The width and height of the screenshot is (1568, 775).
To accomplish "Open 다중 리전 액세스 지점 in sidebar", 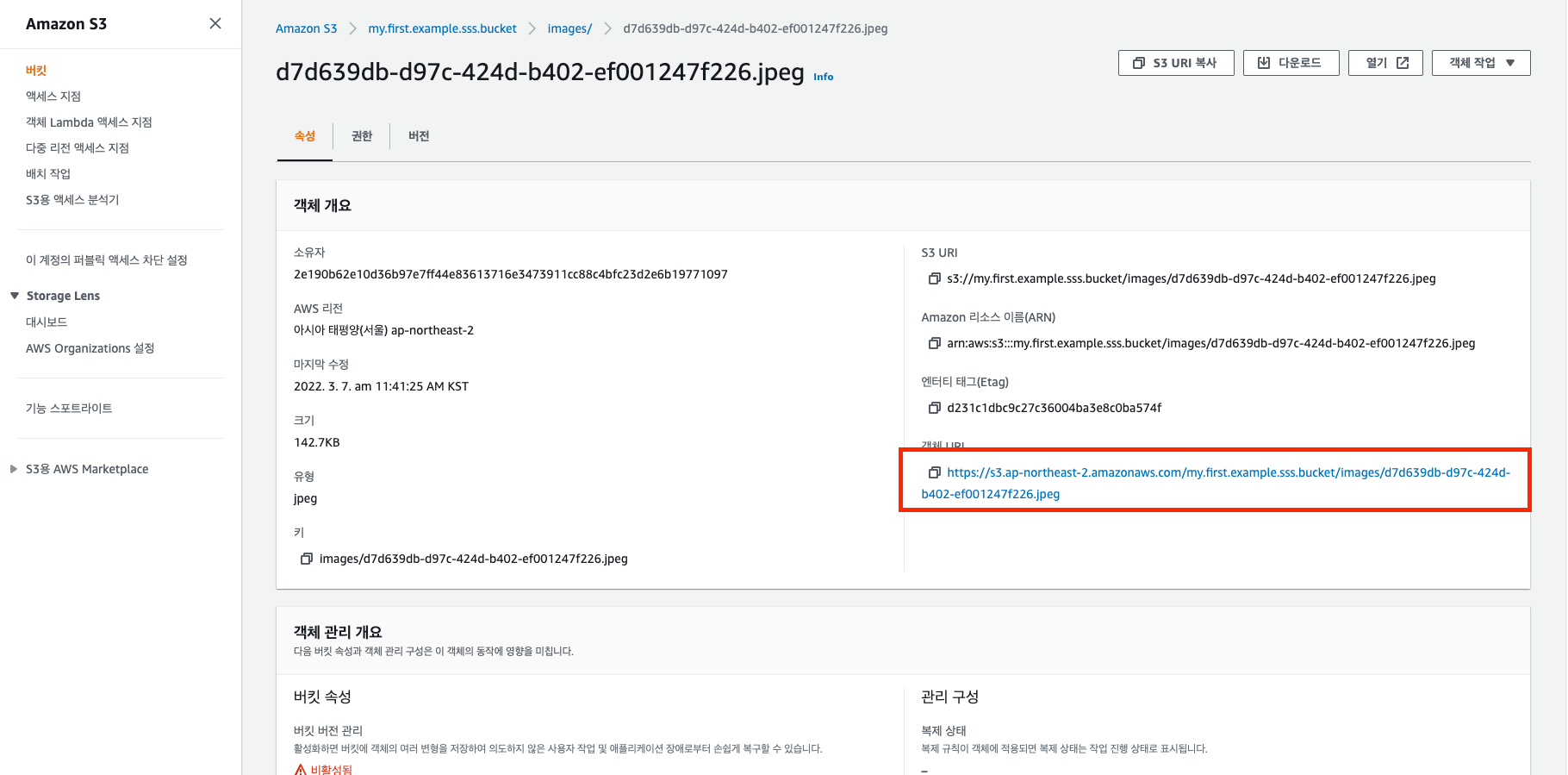I will click(78, 148).
